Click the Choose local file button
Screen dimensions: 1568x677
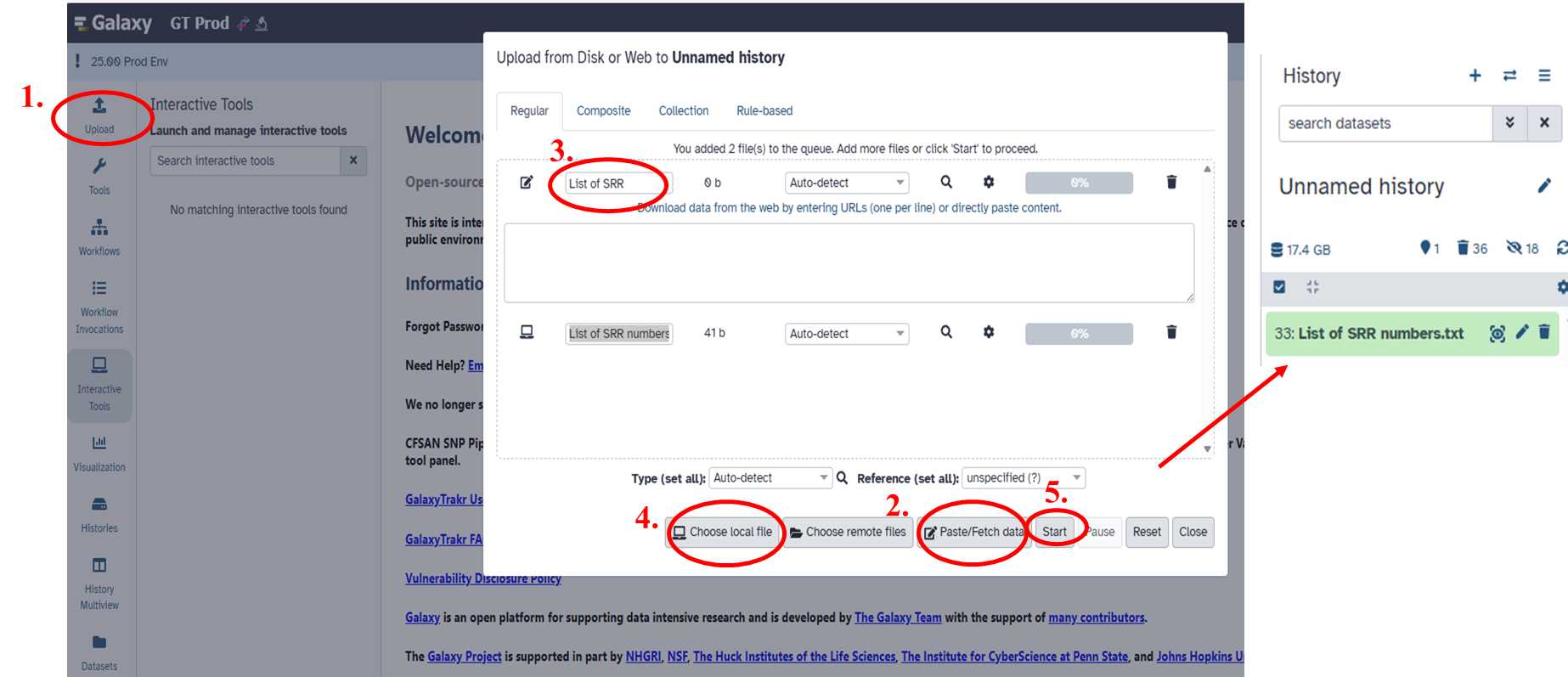[722, 532]
